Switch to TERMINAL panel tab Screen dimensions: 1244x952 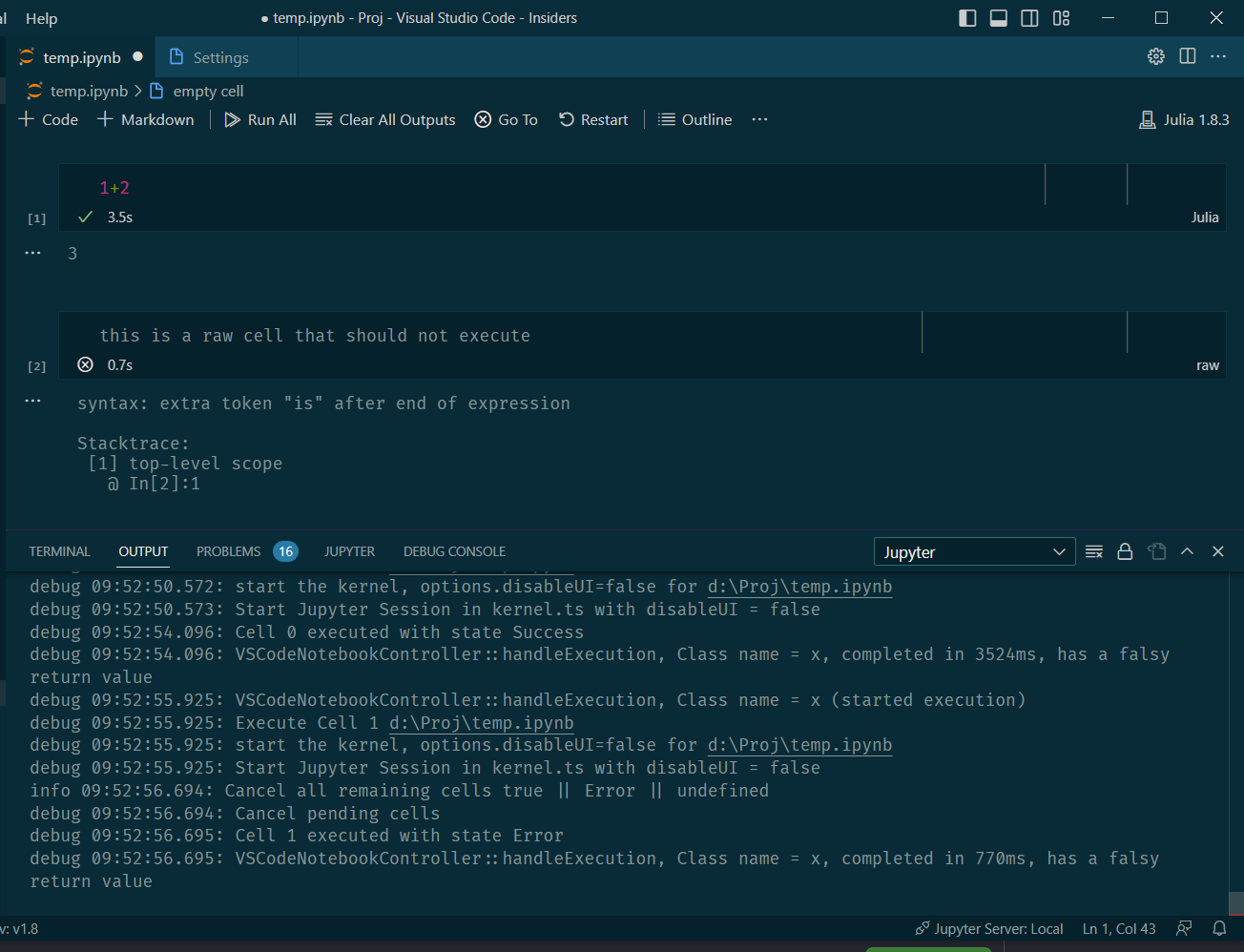coord(59,551)
